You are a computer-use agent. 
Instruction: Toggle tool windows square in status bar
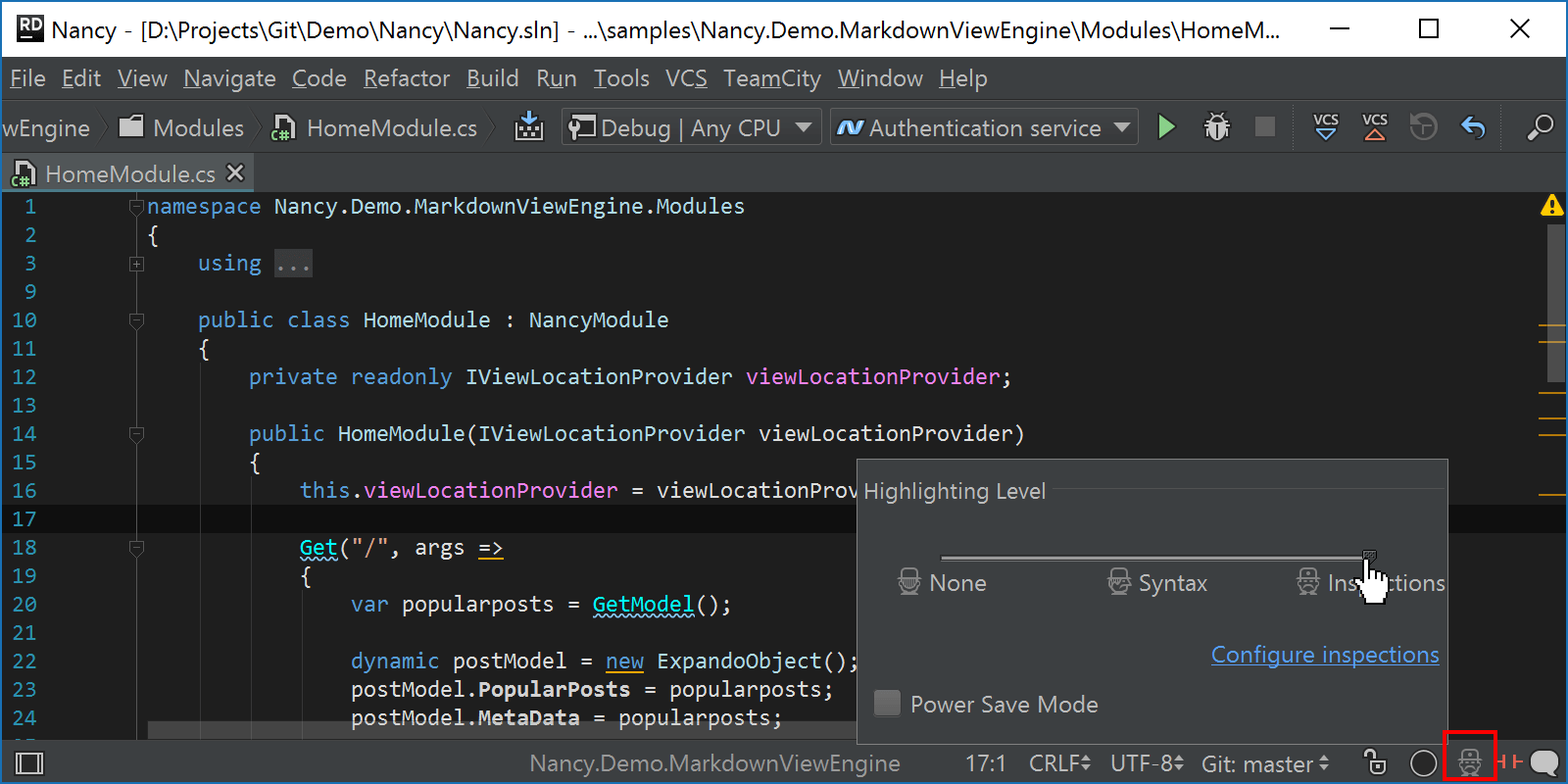pos(29,763)
